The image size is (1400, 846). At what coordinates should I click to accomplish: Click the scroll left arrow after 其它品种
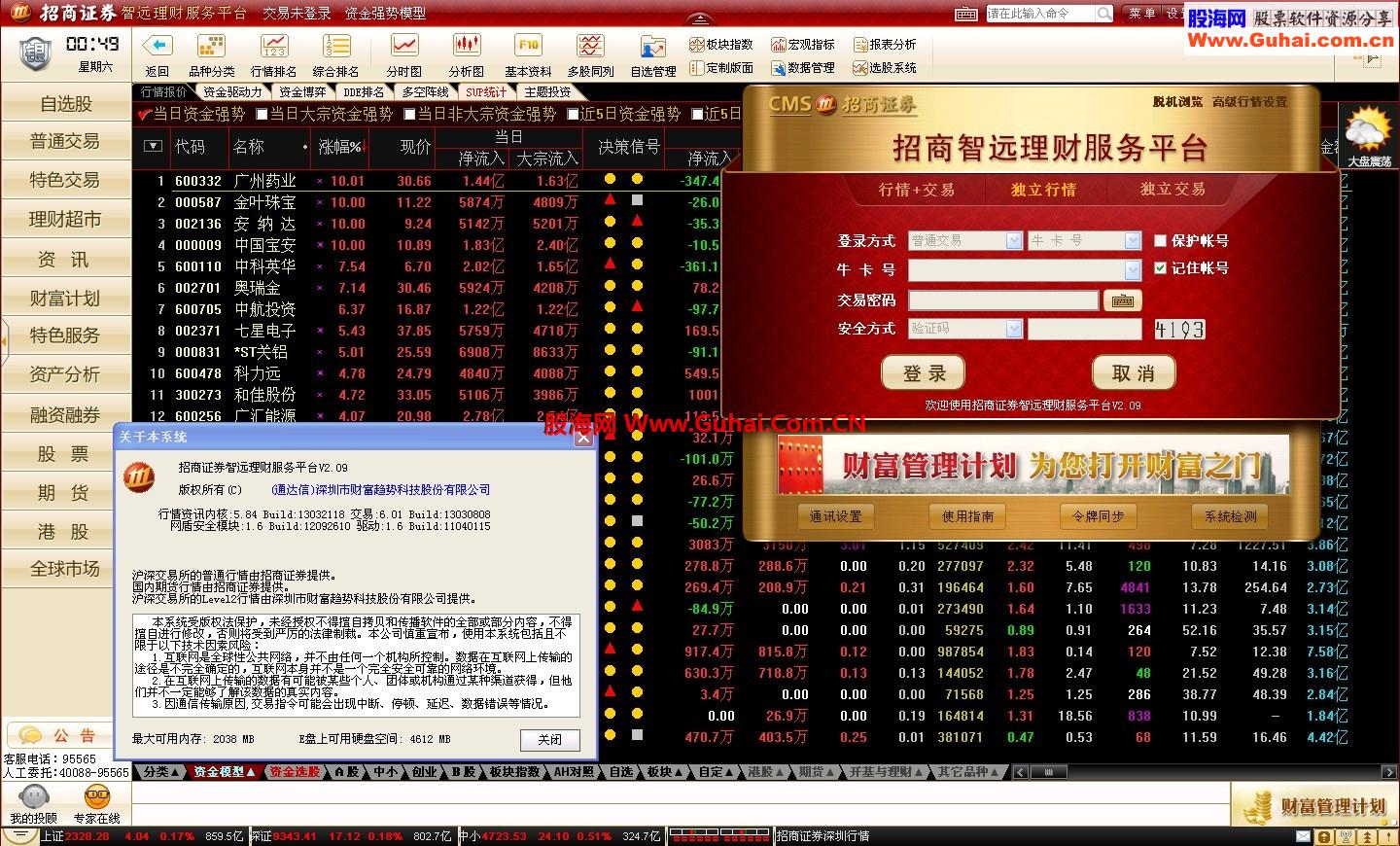pos(1021,772)
